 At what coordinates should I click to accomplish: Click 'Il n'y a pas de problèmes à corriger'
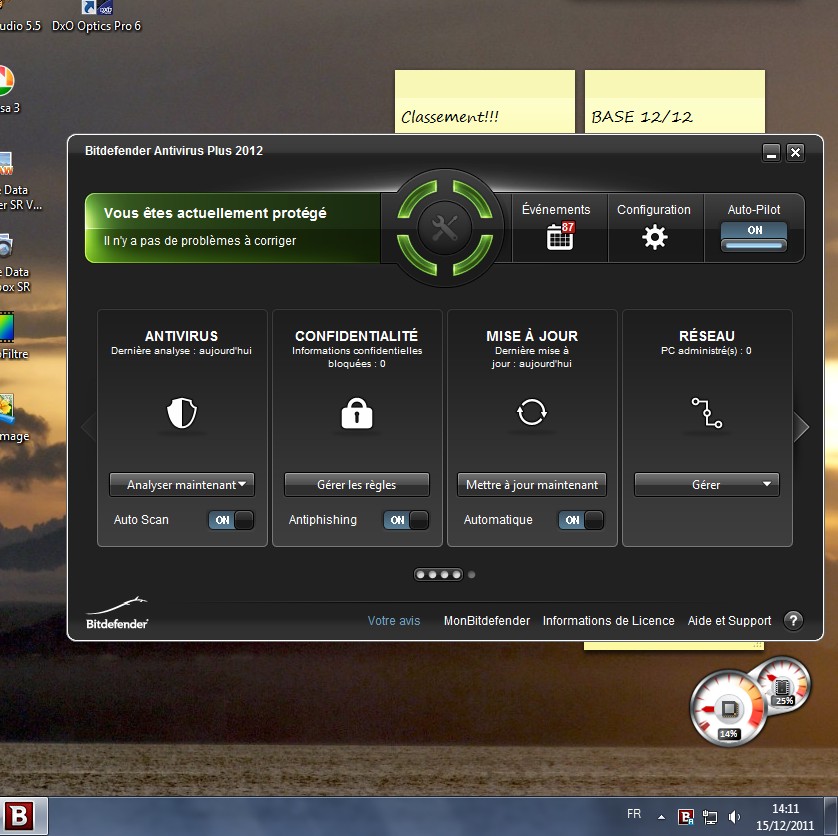point(200,241)
